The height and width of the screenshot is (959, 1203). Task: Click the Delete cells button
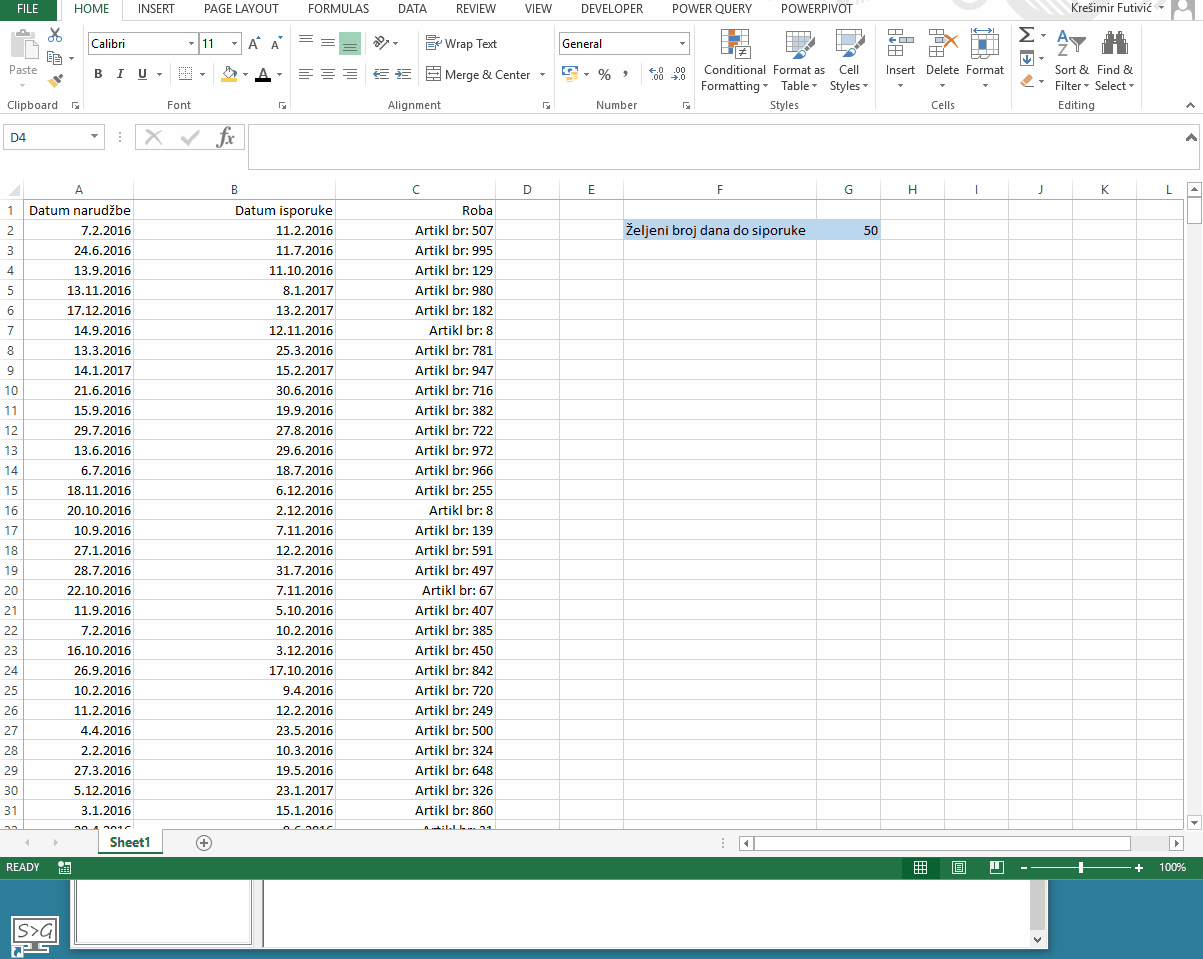[942, 60]
